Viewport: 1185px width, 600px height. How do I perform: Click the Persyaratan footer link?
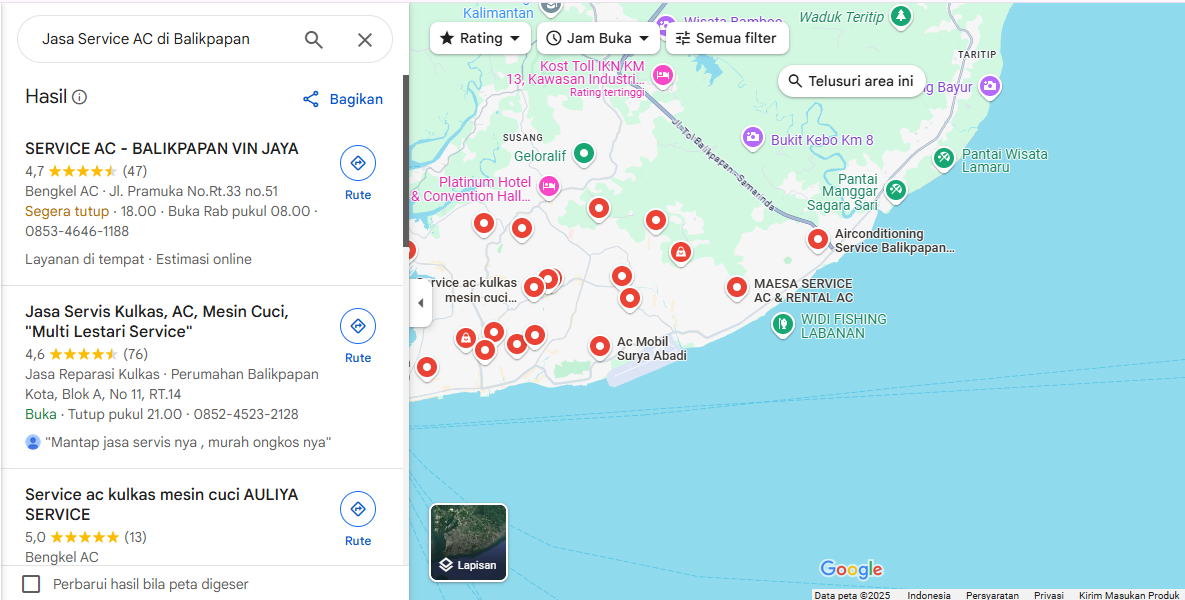pos(992,595)
